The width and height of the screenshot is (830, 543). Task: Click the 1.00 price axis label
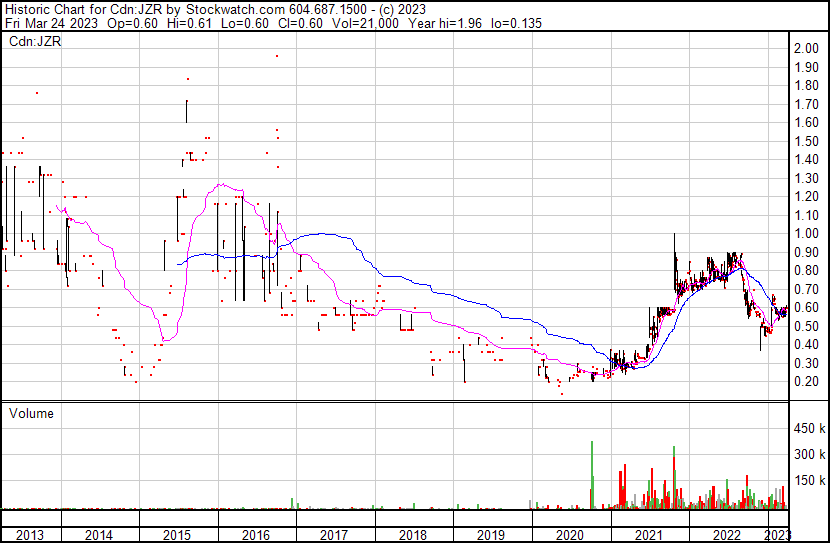(805, 234)
